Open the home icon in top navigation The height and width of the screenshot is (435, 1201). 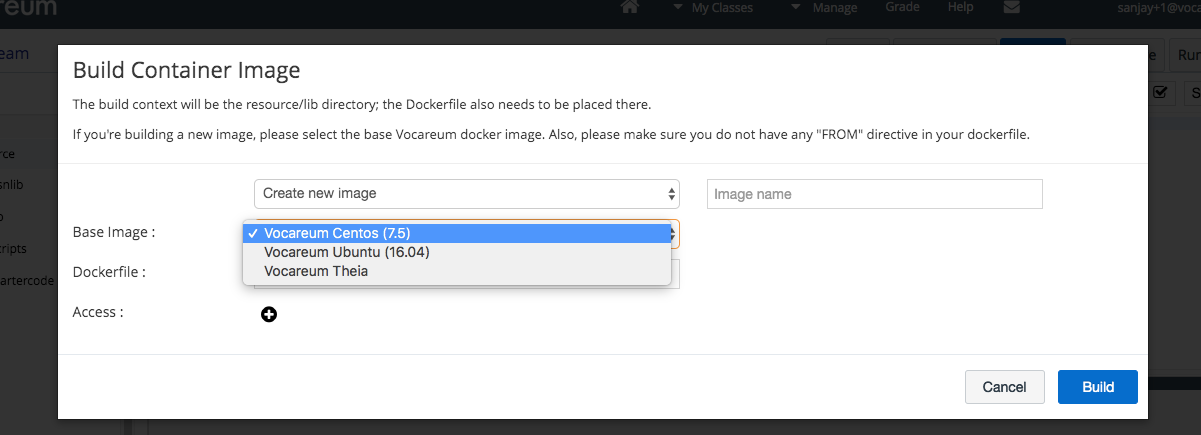(630, 8)
